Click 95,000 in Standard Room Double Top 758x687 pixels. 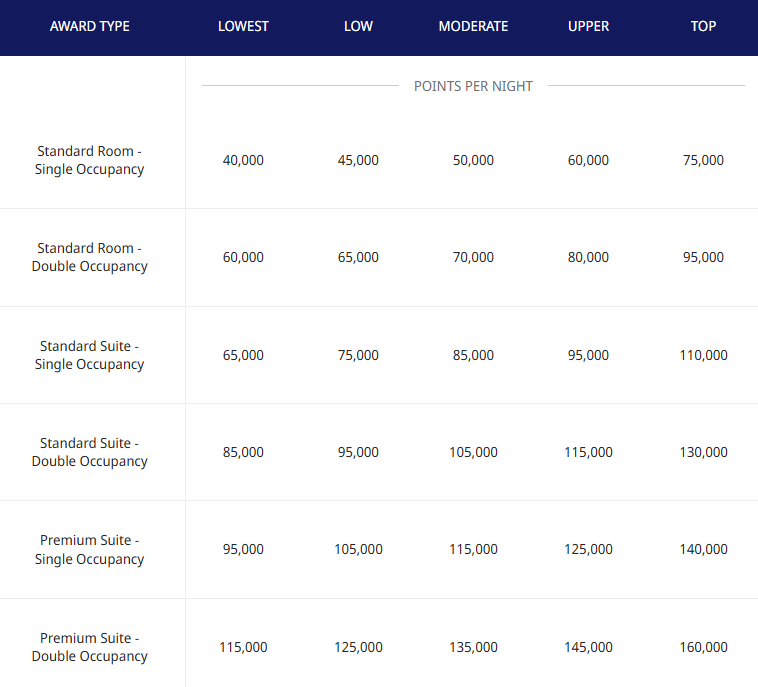pos(703,257)
